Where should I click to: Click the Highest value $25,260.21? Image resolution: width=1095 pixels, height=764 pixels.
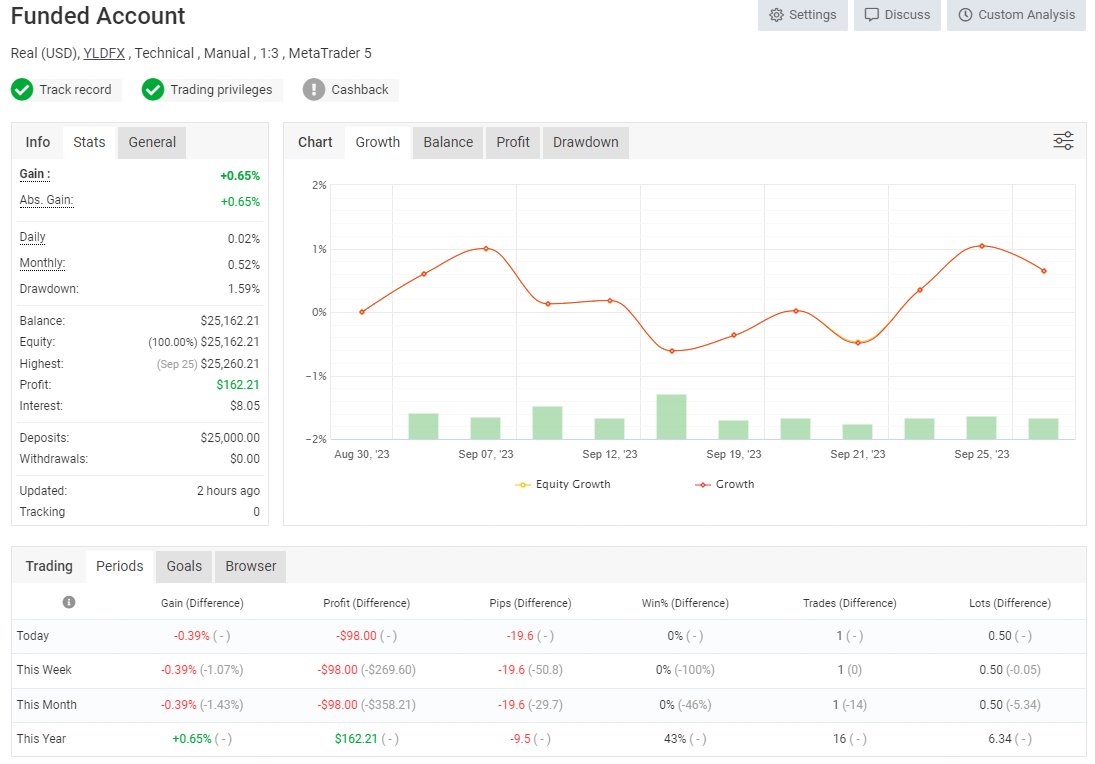[230, 364]
